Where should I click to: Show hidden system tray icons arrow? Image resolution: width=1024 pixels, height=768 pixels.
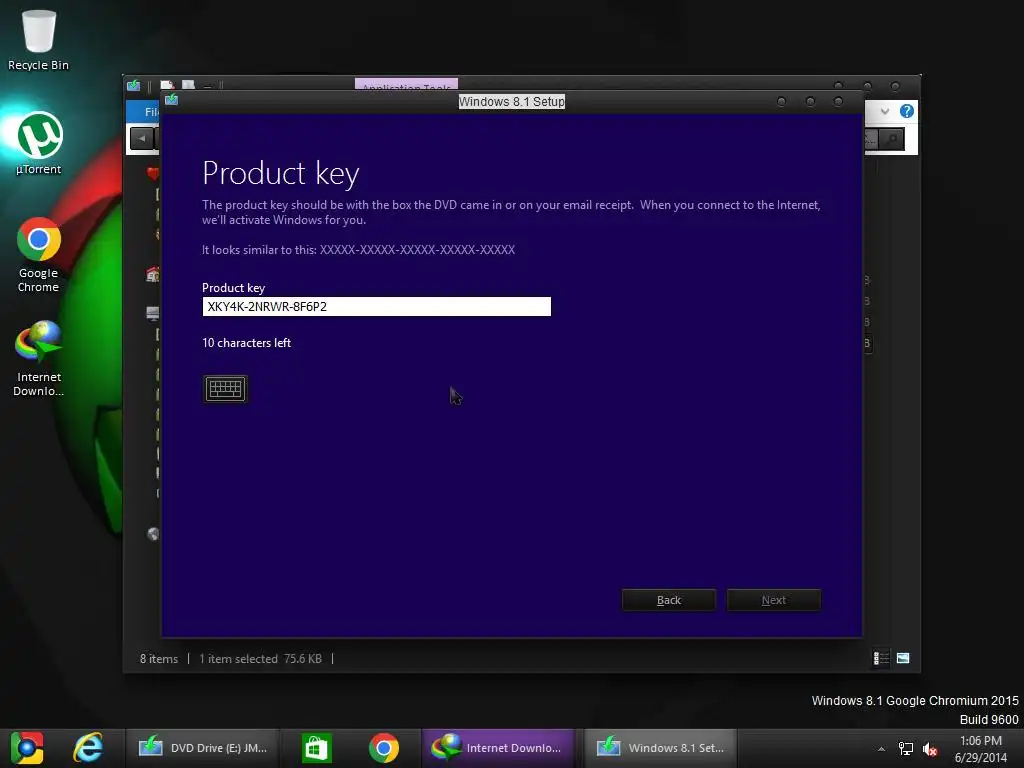pyautogui.click(x=882, y=748)
